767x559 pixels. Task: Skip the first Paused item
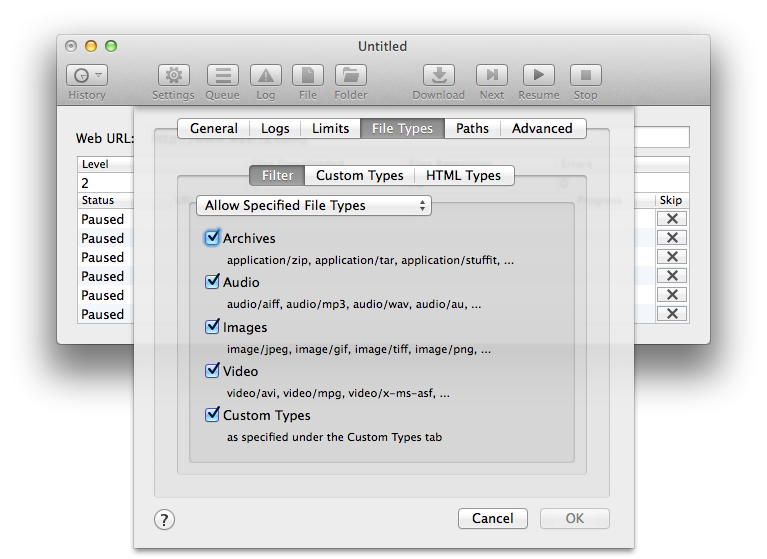coord(672,219)
